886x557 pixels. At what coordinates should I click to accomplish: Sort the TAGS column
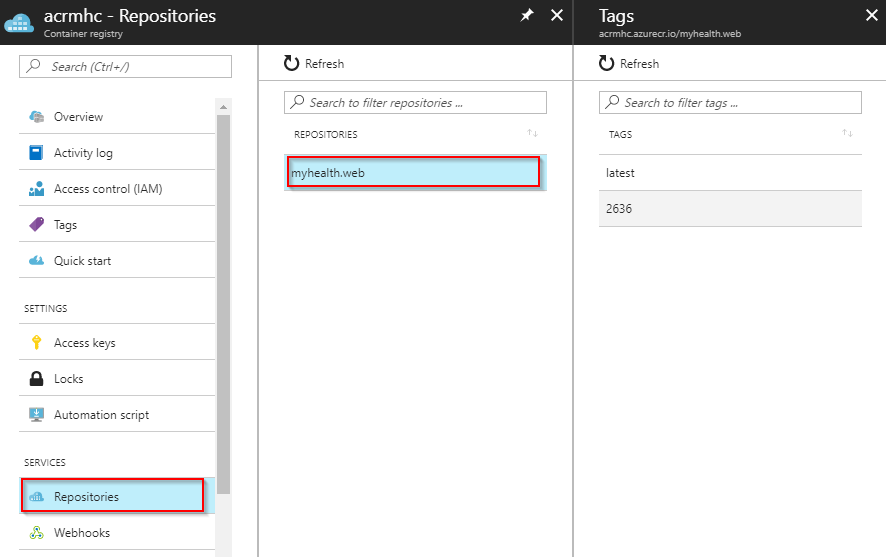[847, 133]
